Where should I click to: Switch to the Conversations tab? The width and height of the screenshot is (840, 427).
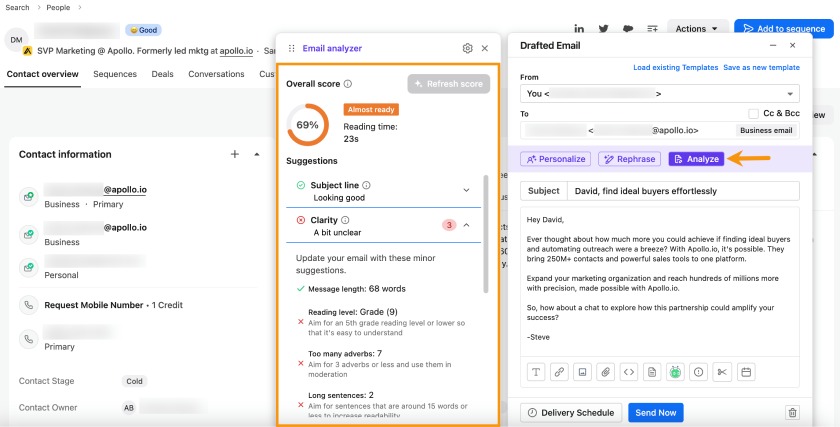216,74
